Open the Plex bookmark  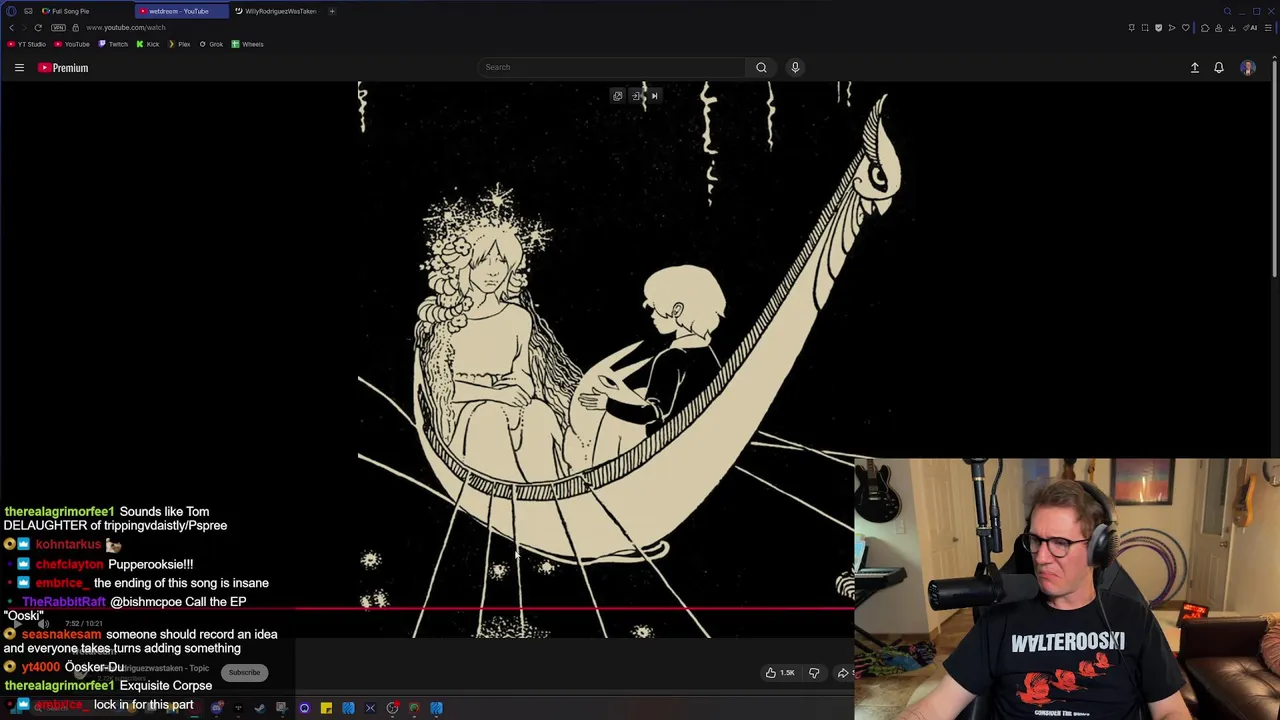pyautogui.click(x=179, y=44)
